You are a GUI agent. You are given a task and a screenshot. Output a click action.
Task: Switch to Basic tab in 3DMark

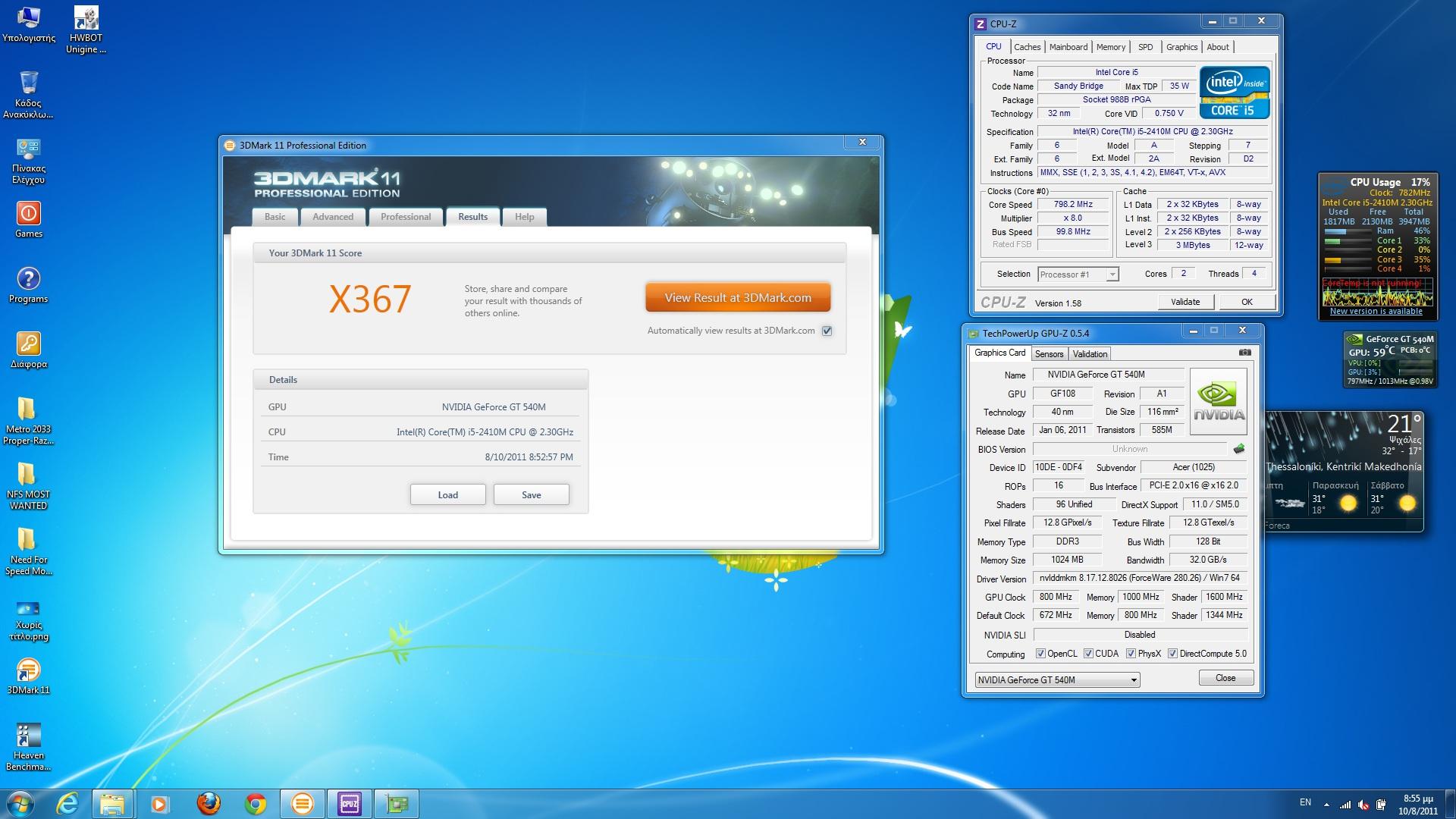click(275, 217)
